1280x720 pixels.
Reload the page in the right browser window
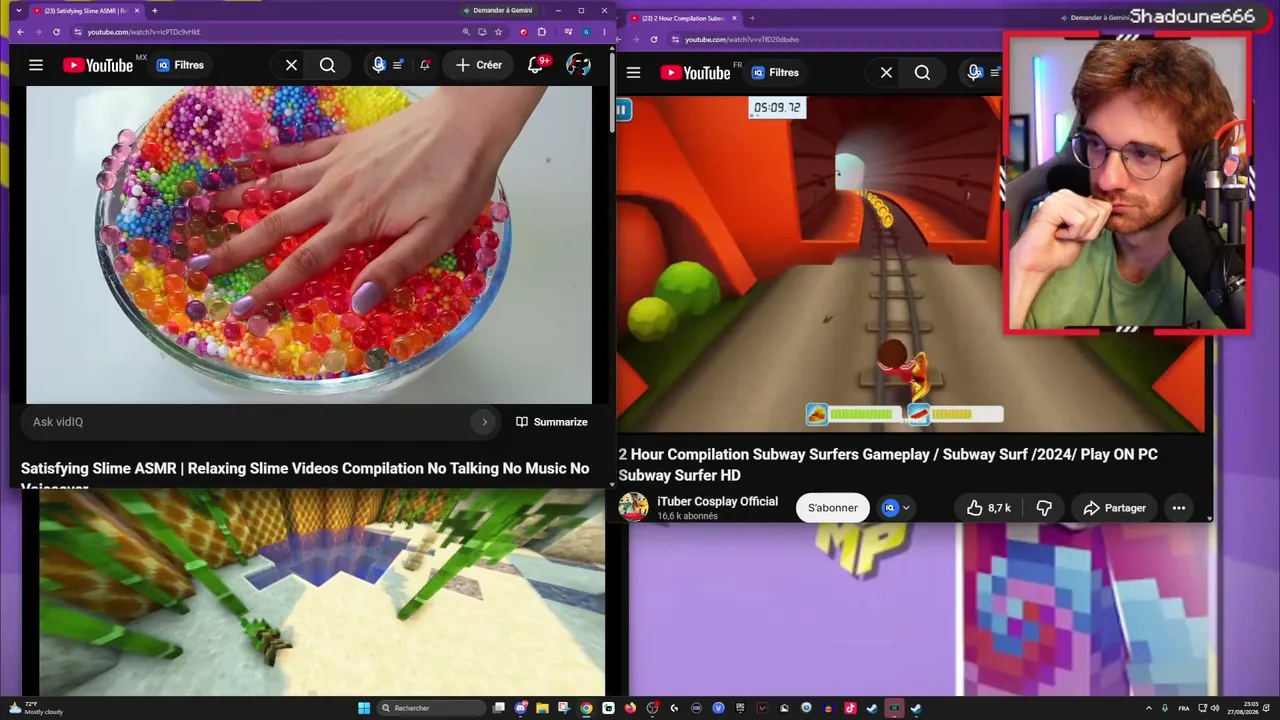point(654,39)
